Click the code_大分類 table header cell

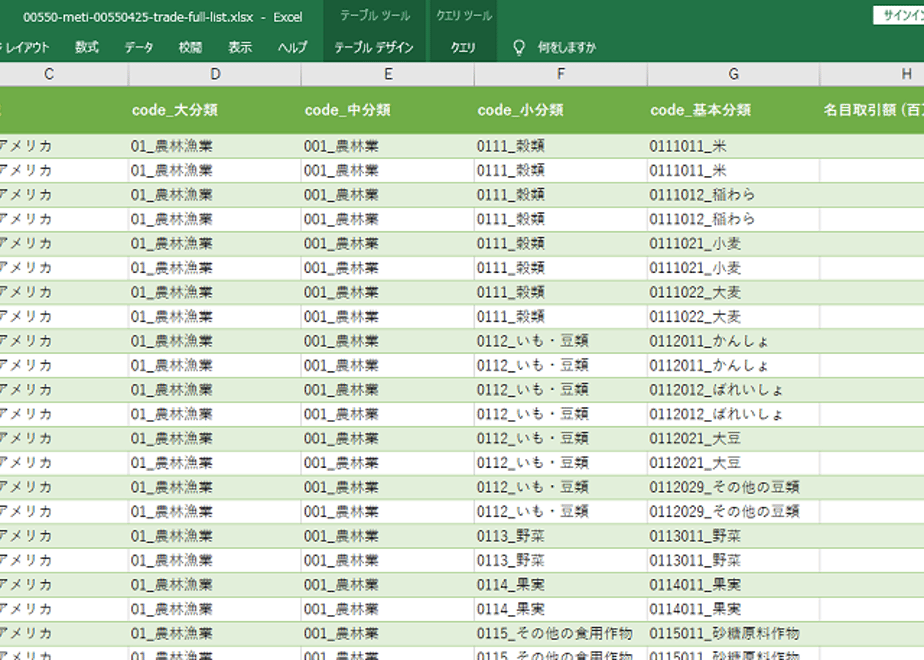215,110
